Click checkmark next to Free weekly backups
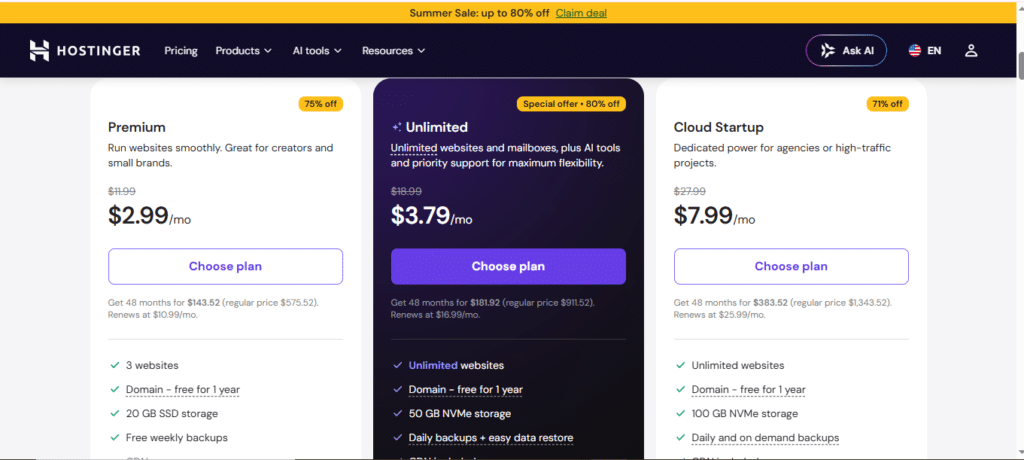 pos(115,438)
